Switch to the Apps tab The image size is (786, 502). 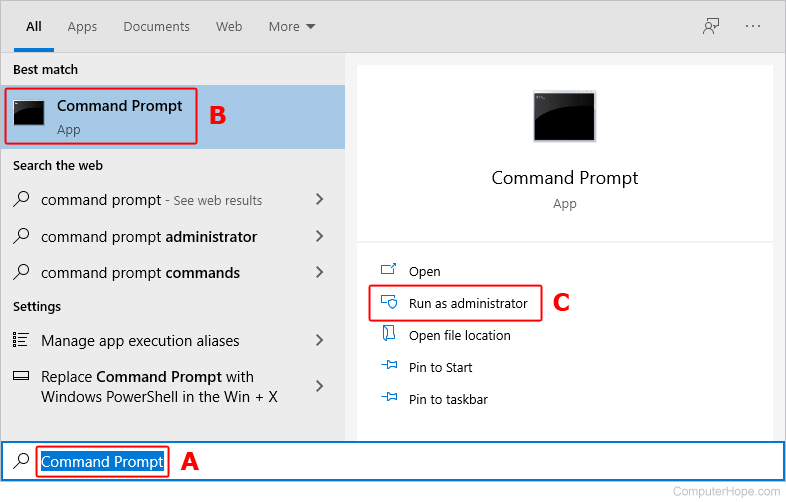click(x=82, y=27)
